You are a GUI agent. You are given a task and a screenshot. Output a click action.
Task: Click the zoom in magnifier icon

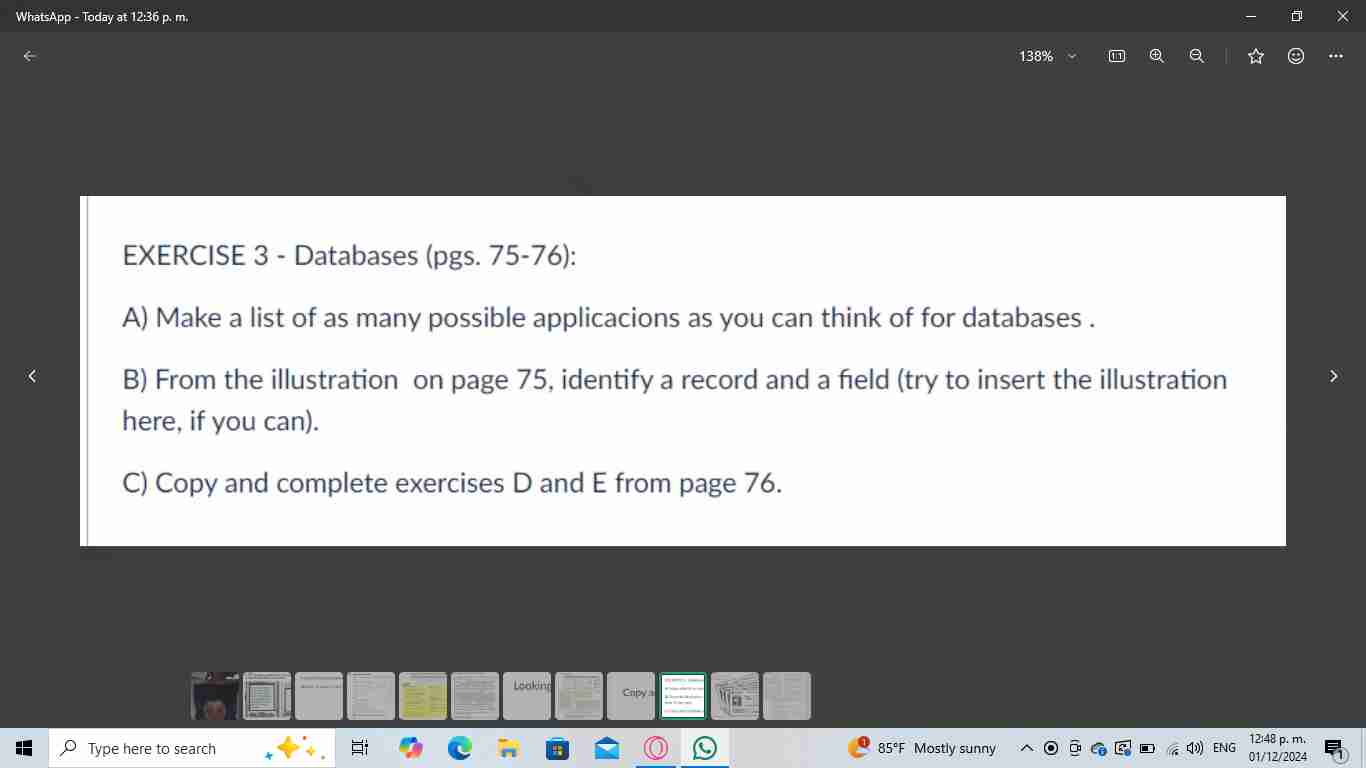[x=1157, y=56]
